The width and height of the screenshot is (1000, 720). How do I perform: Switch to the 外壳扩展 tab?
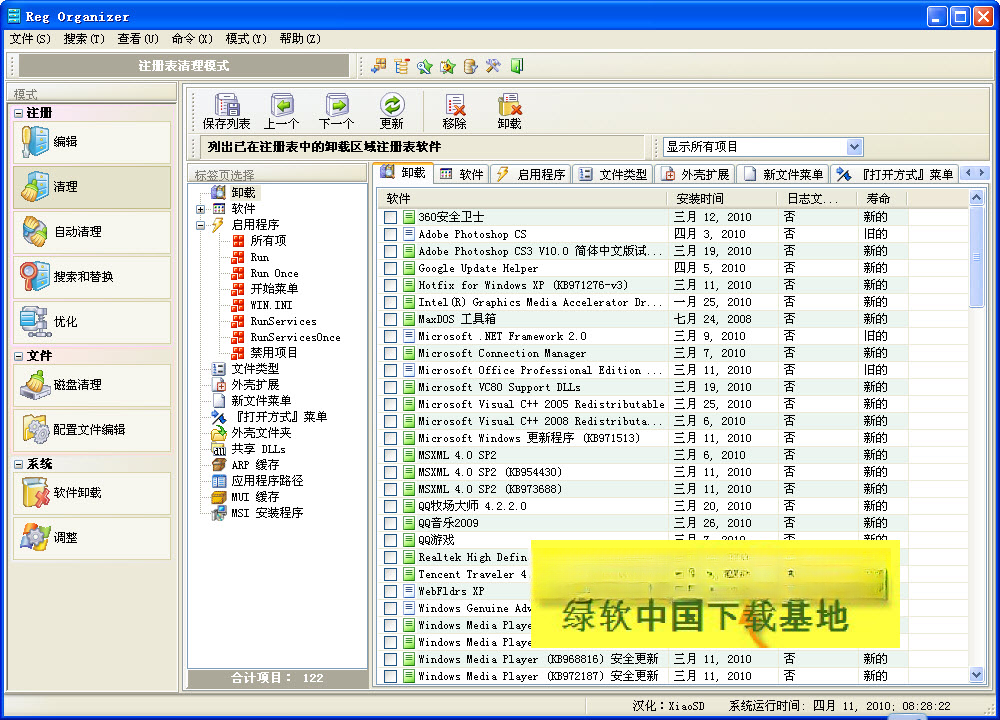click(696, 174)
